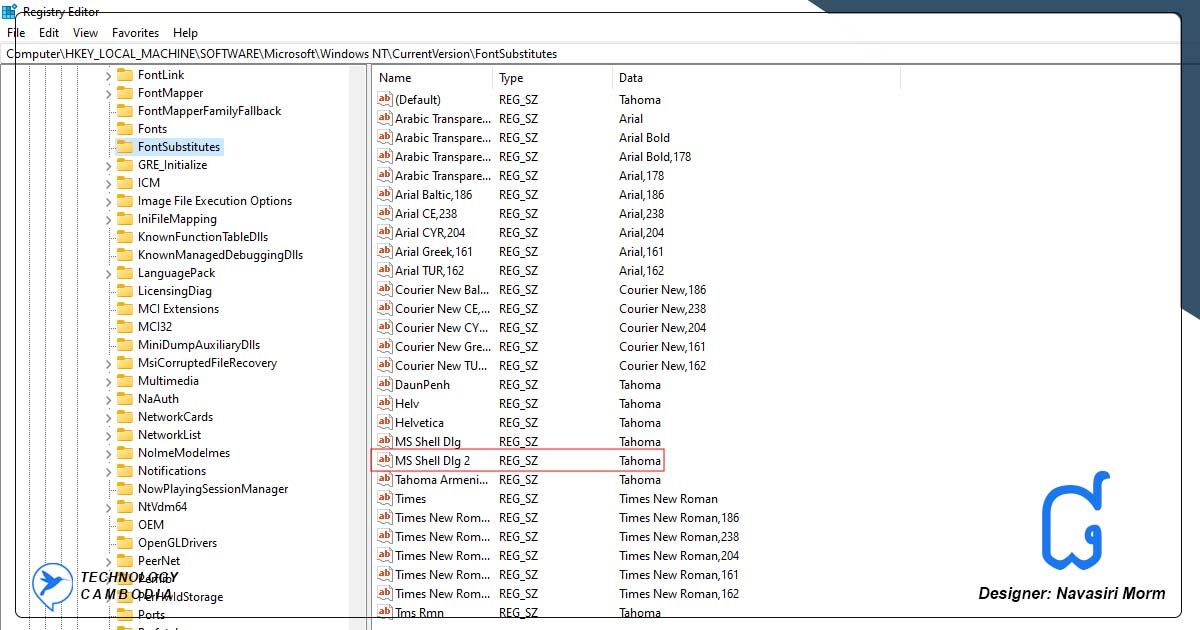This screenshot has height=630, width=1200.
Task: Click the string icon for MS Shell Dlg 2
Action: pyautogui.click(x=385, y=460)
